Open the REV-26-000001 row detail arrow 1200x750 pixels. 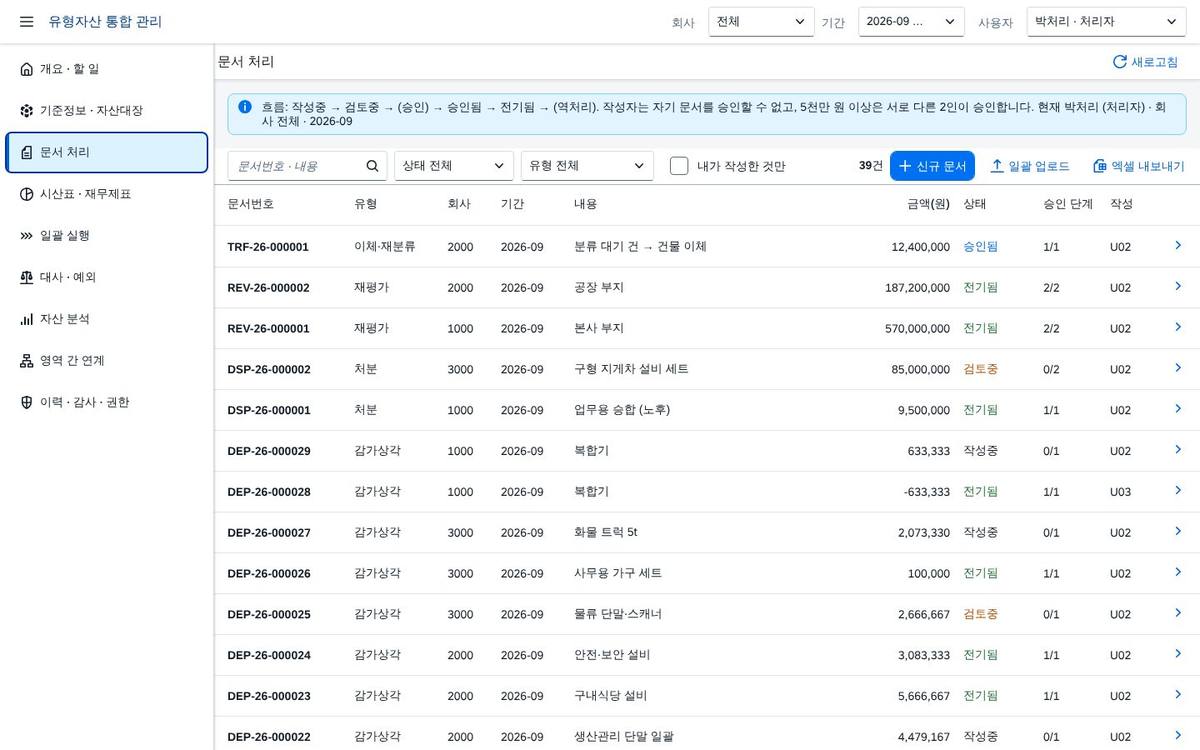coord(1178,327)
